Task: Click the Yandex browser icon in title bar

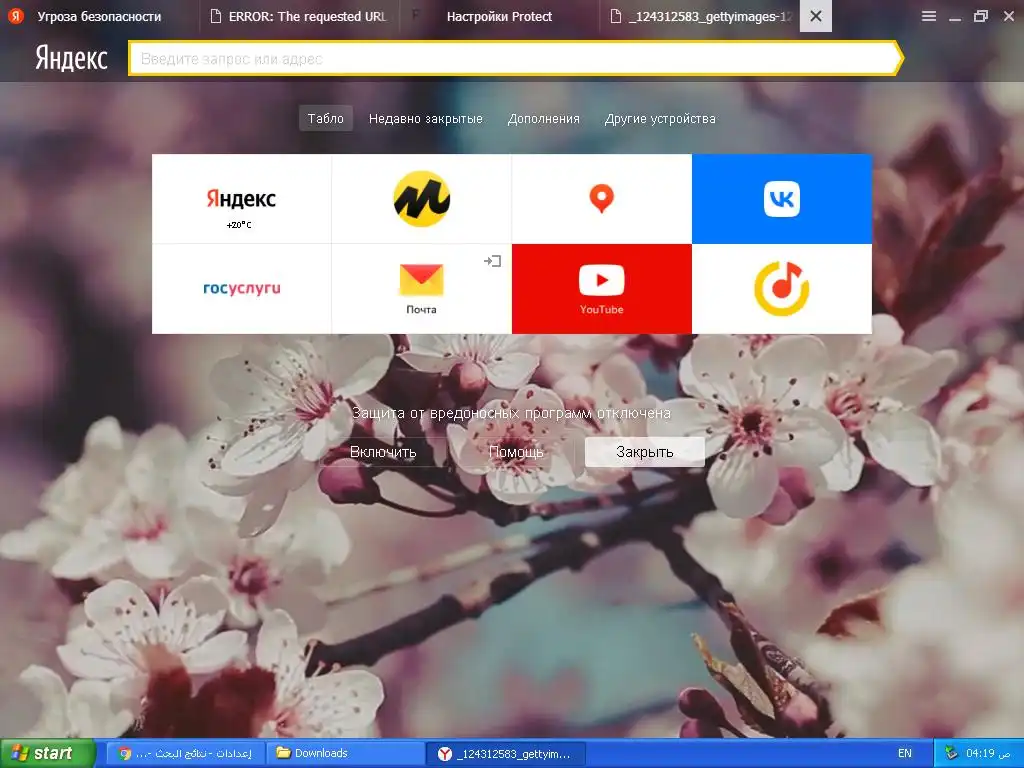Action: 16,16
